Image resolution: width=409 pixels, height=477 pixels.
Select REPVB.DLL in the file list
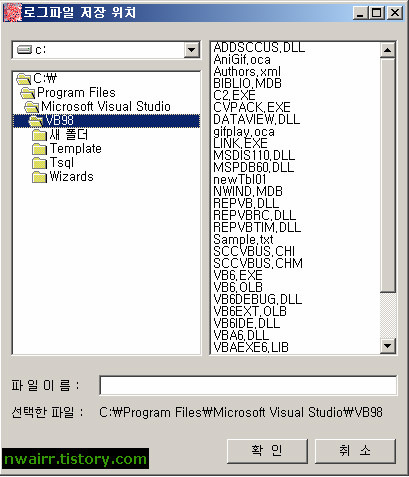click(246, 203)
